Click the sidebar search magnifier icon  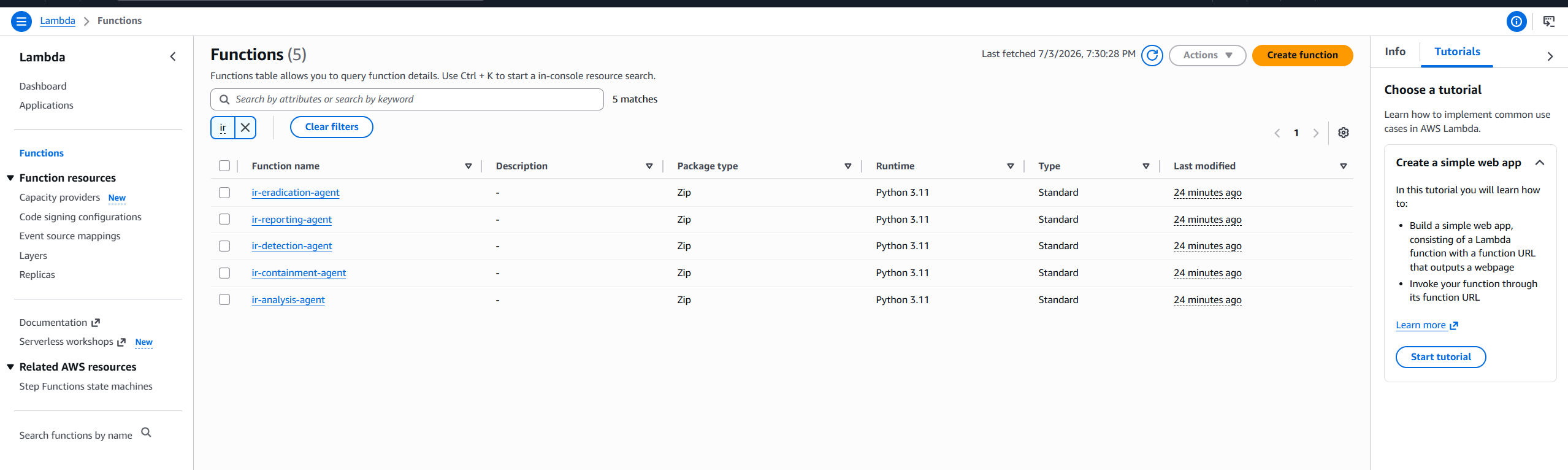146,433
